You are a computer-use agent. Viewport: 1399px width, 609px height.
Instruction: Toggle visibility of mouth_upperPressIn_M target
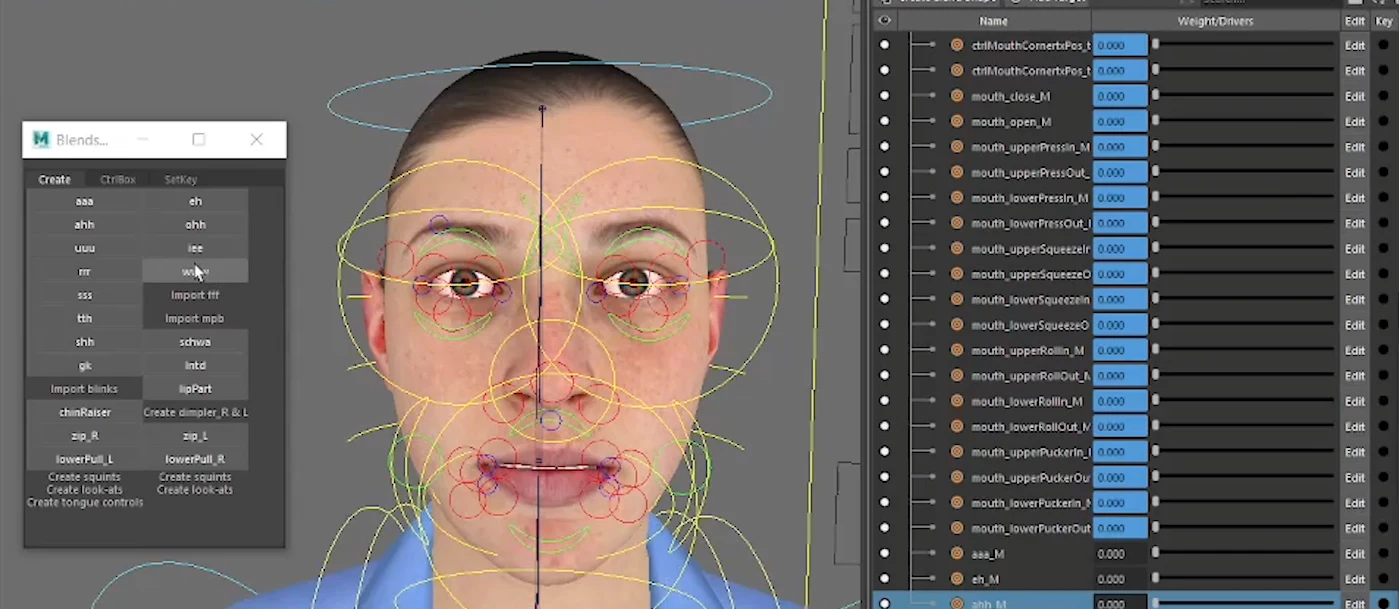[x=884, y=147]
